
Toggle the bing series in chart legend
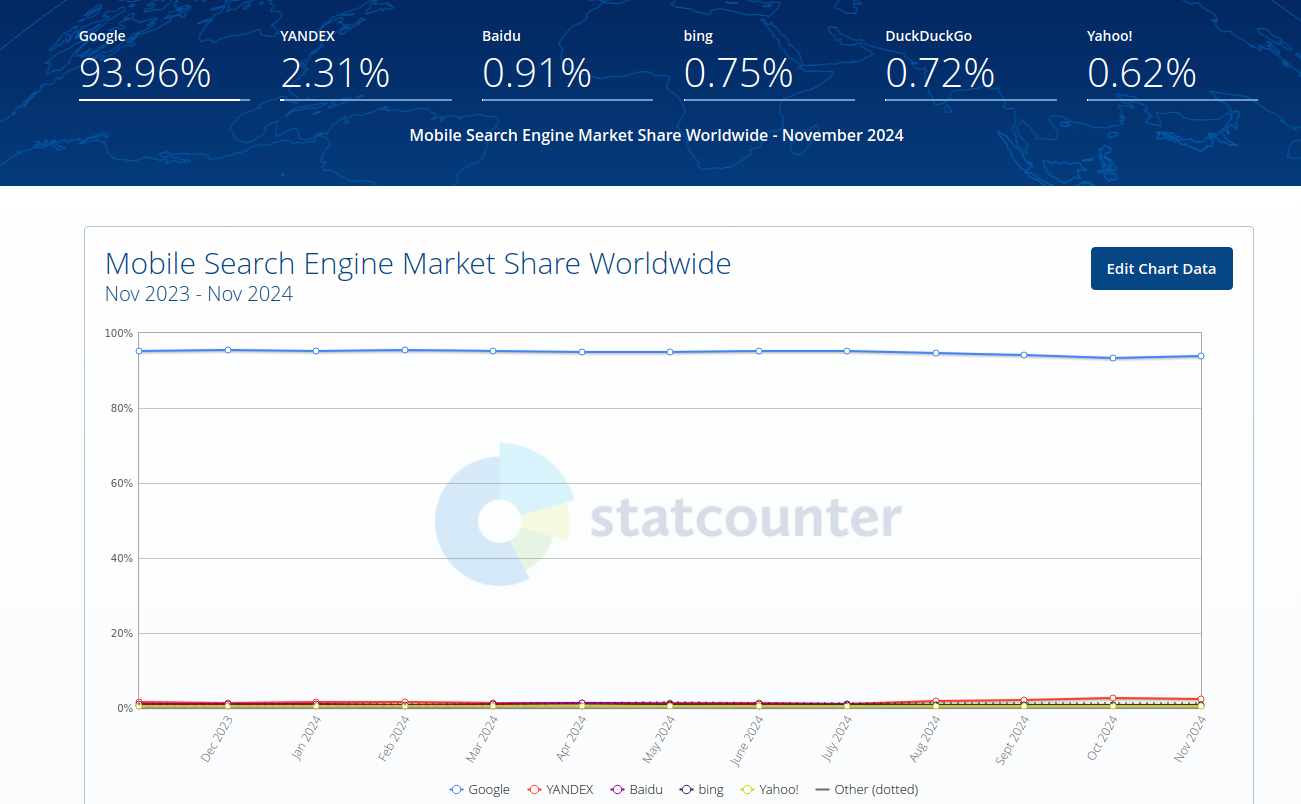click(701, 790)
